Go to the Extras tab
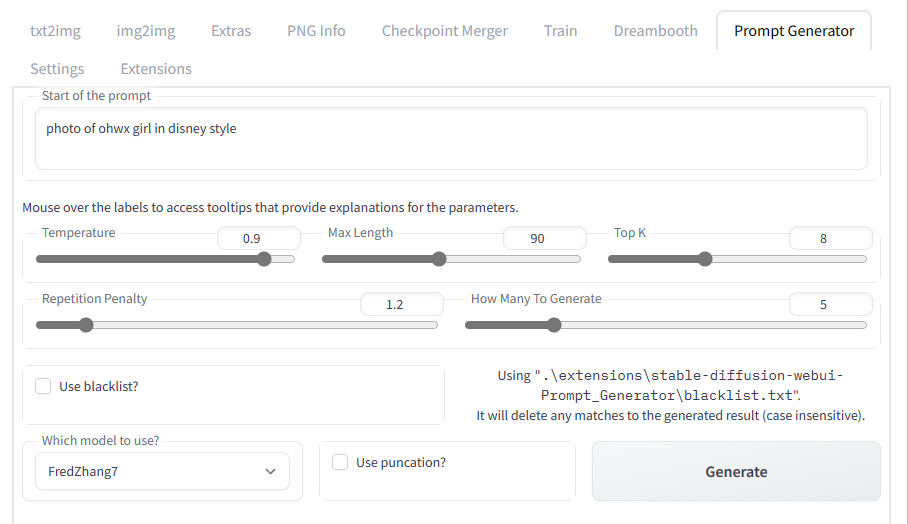 point(231,31)
